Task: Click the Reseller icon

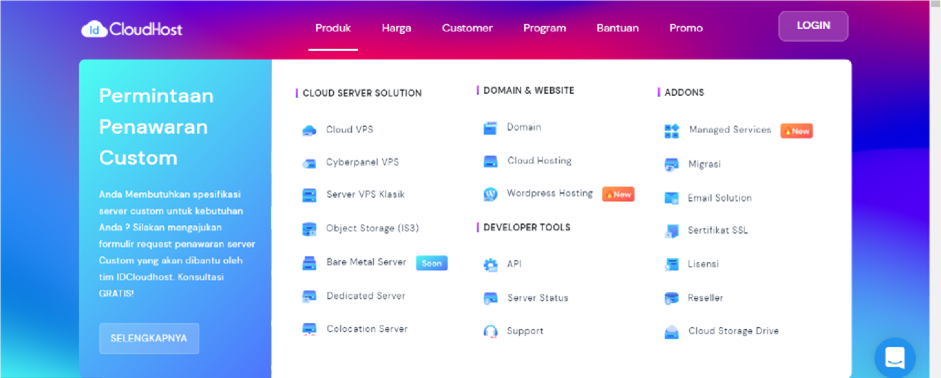Action: (x=672, y=298)
